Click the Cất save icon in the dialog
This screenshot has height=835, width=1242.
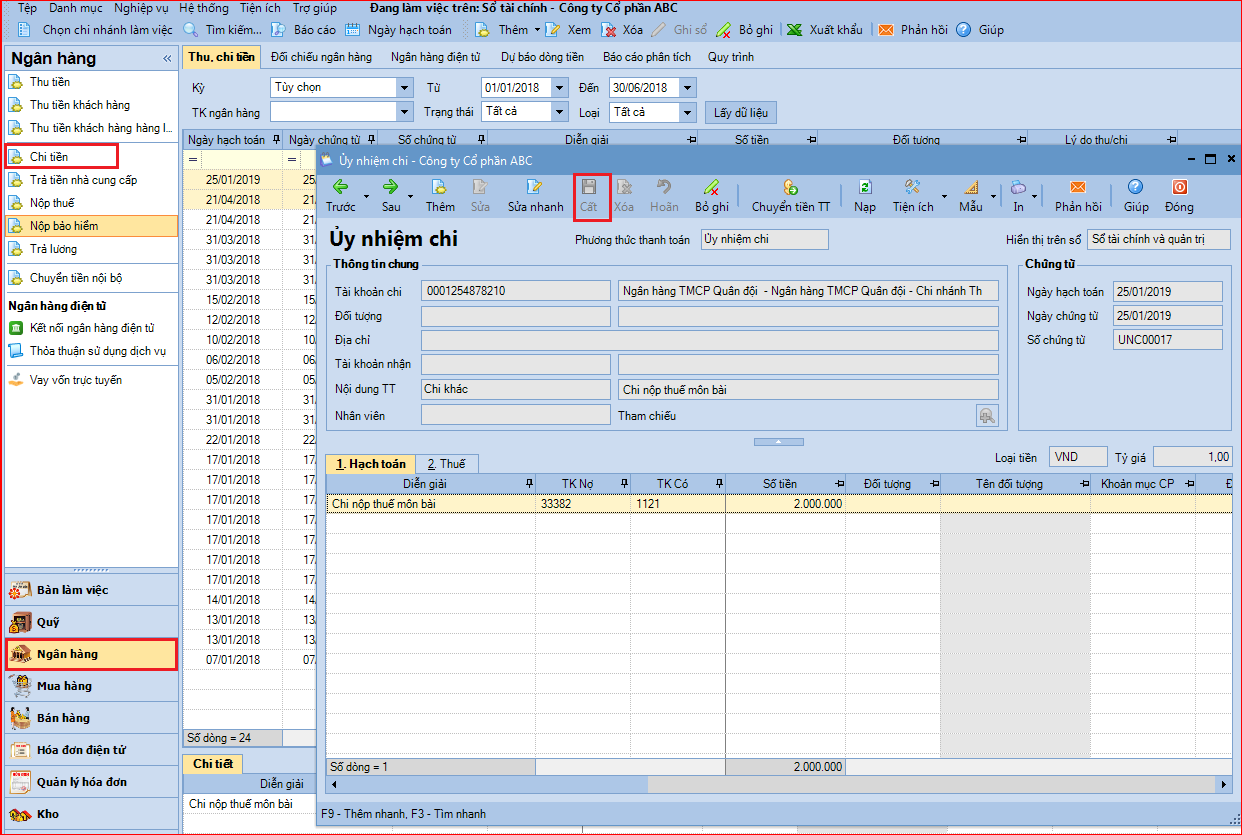coord(589,187)
